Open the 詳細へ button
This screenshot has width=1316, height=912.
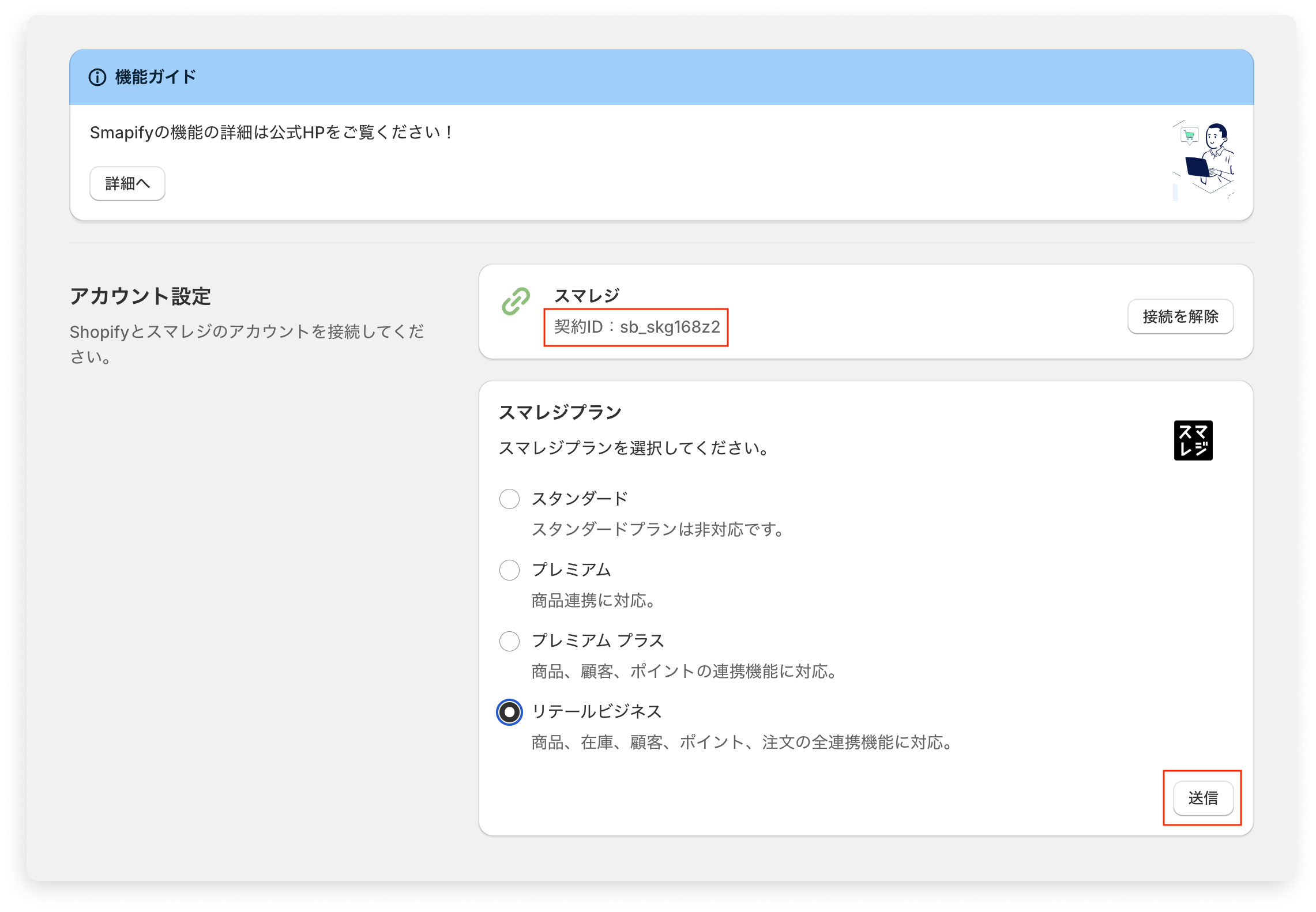click(x=127, y=183)
